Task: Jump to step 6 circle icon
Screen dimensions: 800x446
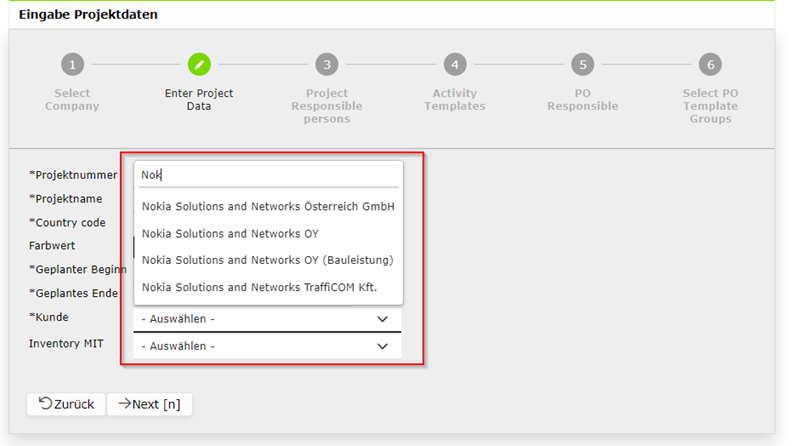Action: click(710, 65)
